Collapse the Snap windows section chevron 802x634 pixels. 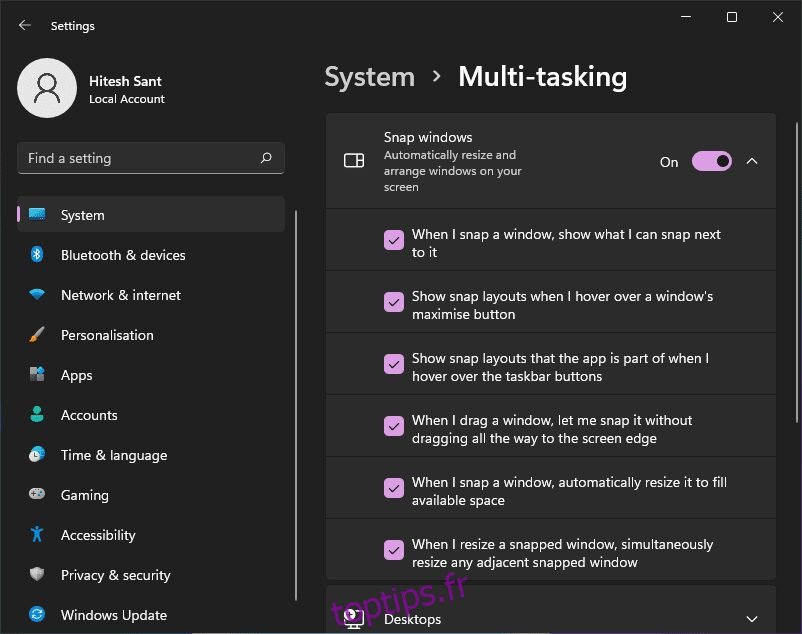[752, 161]
